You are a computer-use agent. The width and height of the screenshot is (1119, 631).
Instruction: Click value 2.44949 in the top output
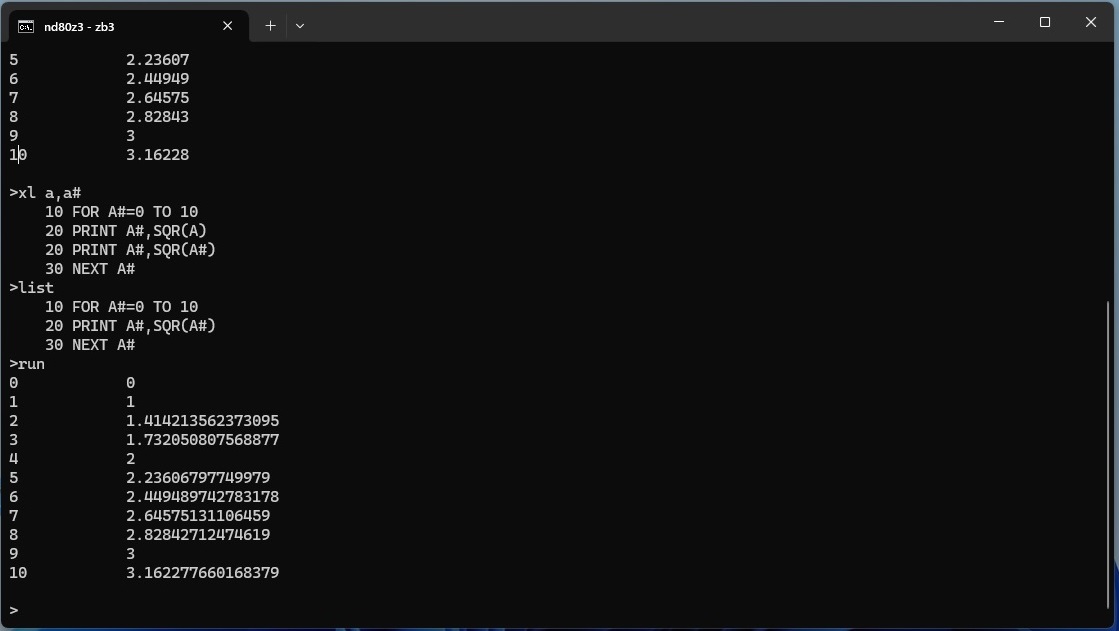point(158,79)
